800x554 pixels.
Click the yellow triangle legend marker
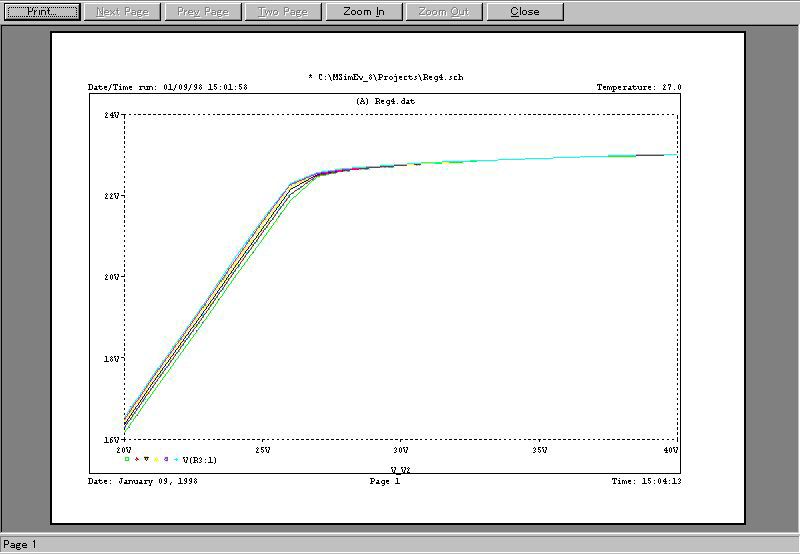(157, 459)
